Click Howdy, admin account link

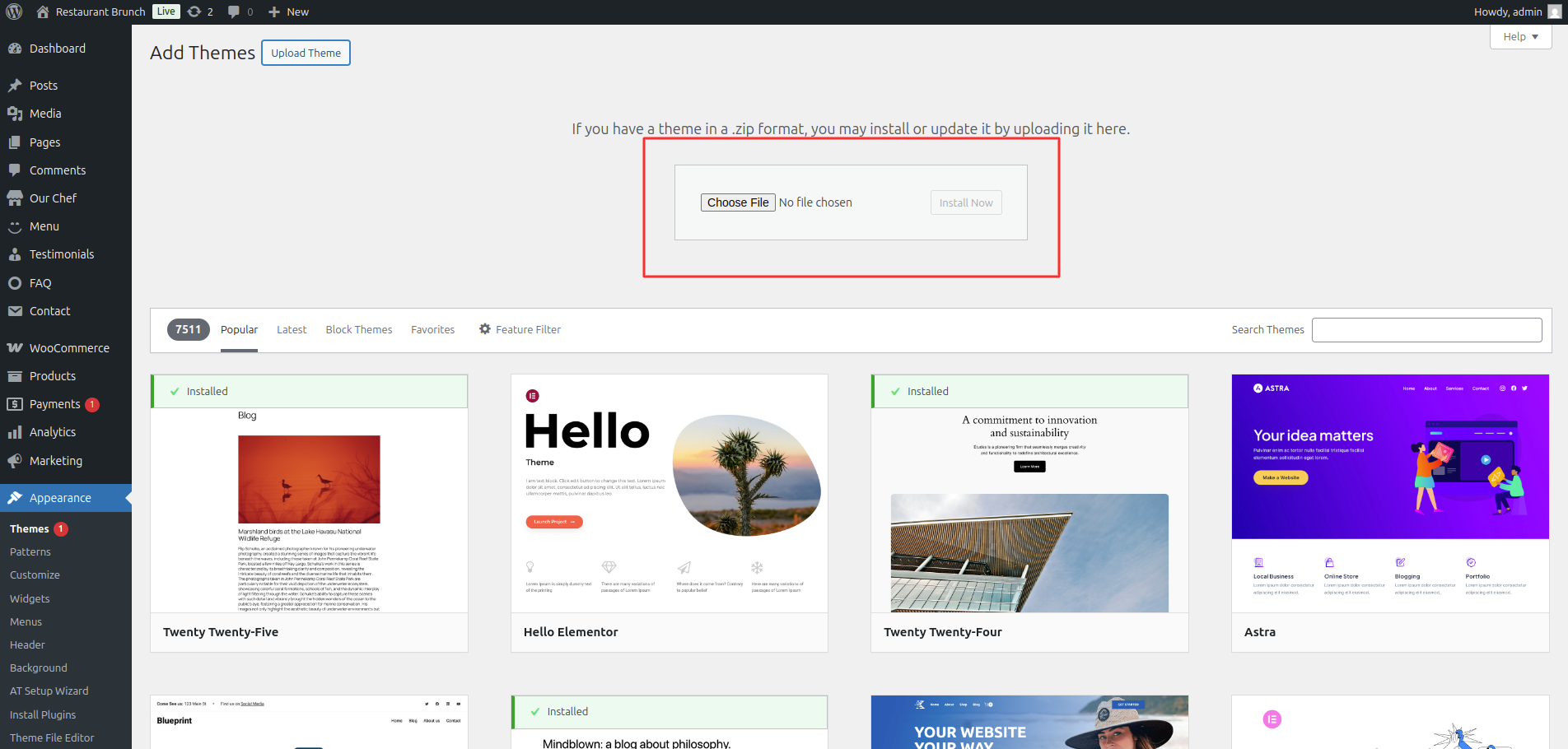(1508, 12)
